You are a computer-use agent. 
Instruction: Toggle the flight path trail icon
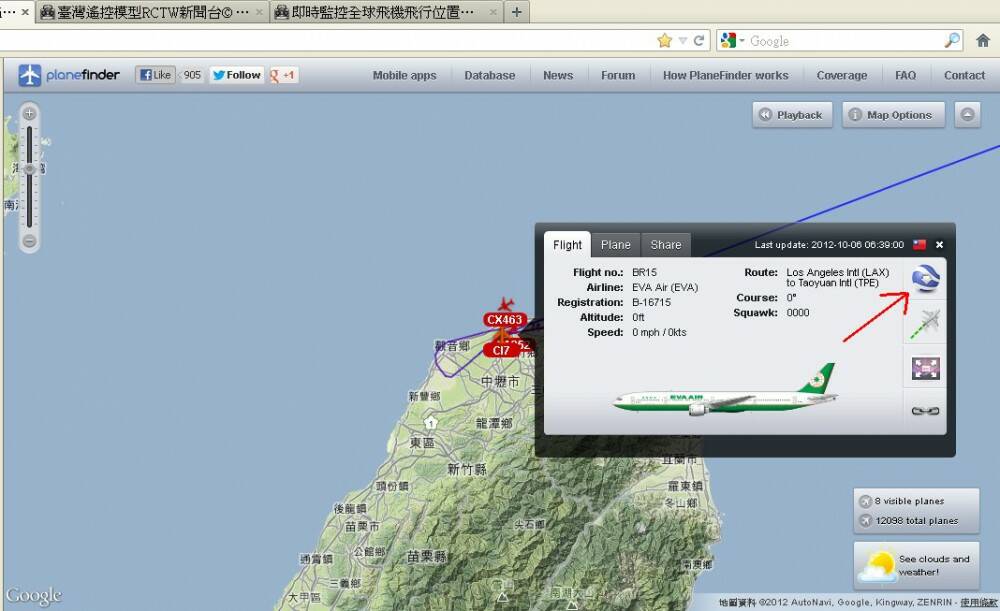[x=925, y=323]
